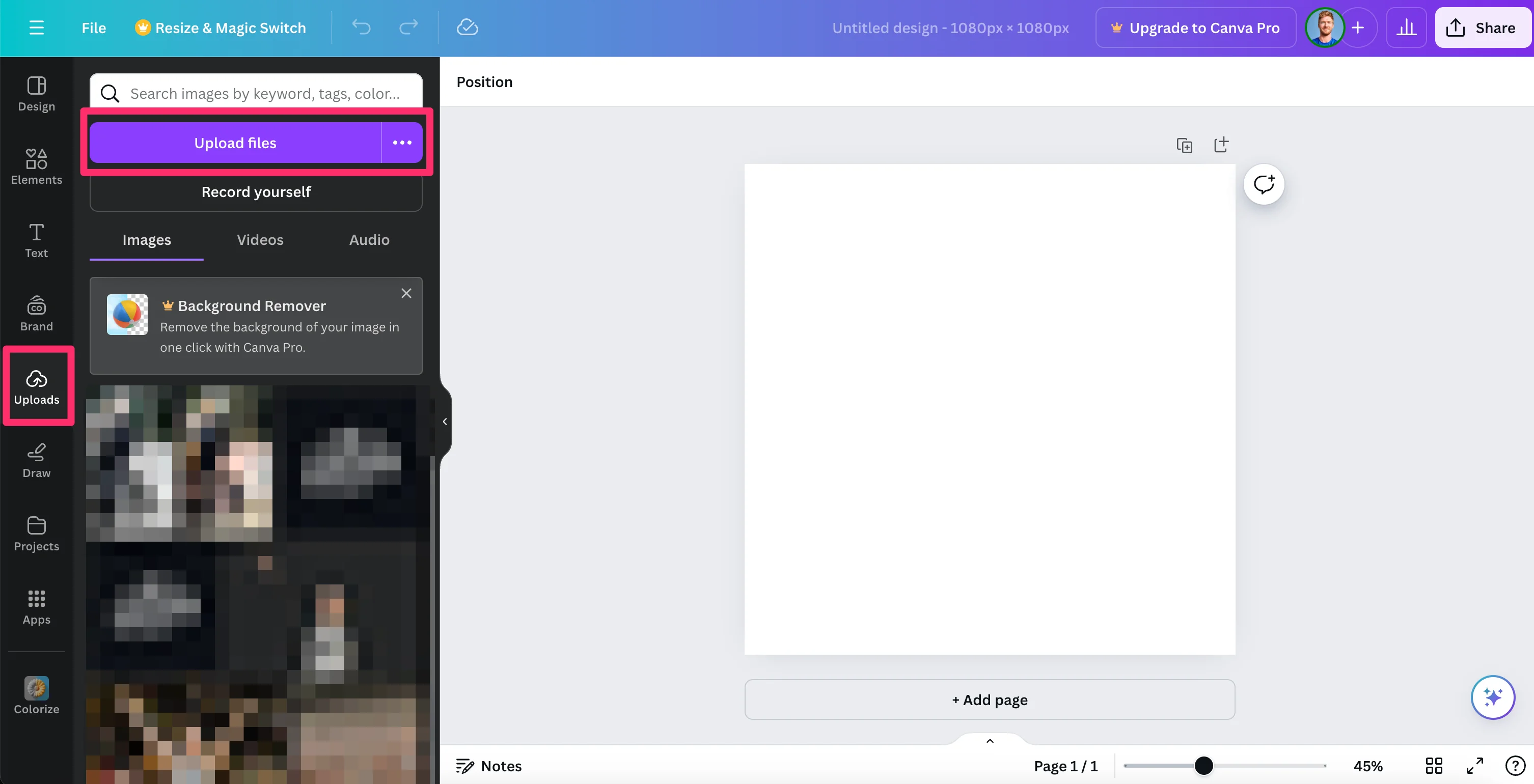
Task: Toggle grid view of pages
Action: (x=1433, y=766)
